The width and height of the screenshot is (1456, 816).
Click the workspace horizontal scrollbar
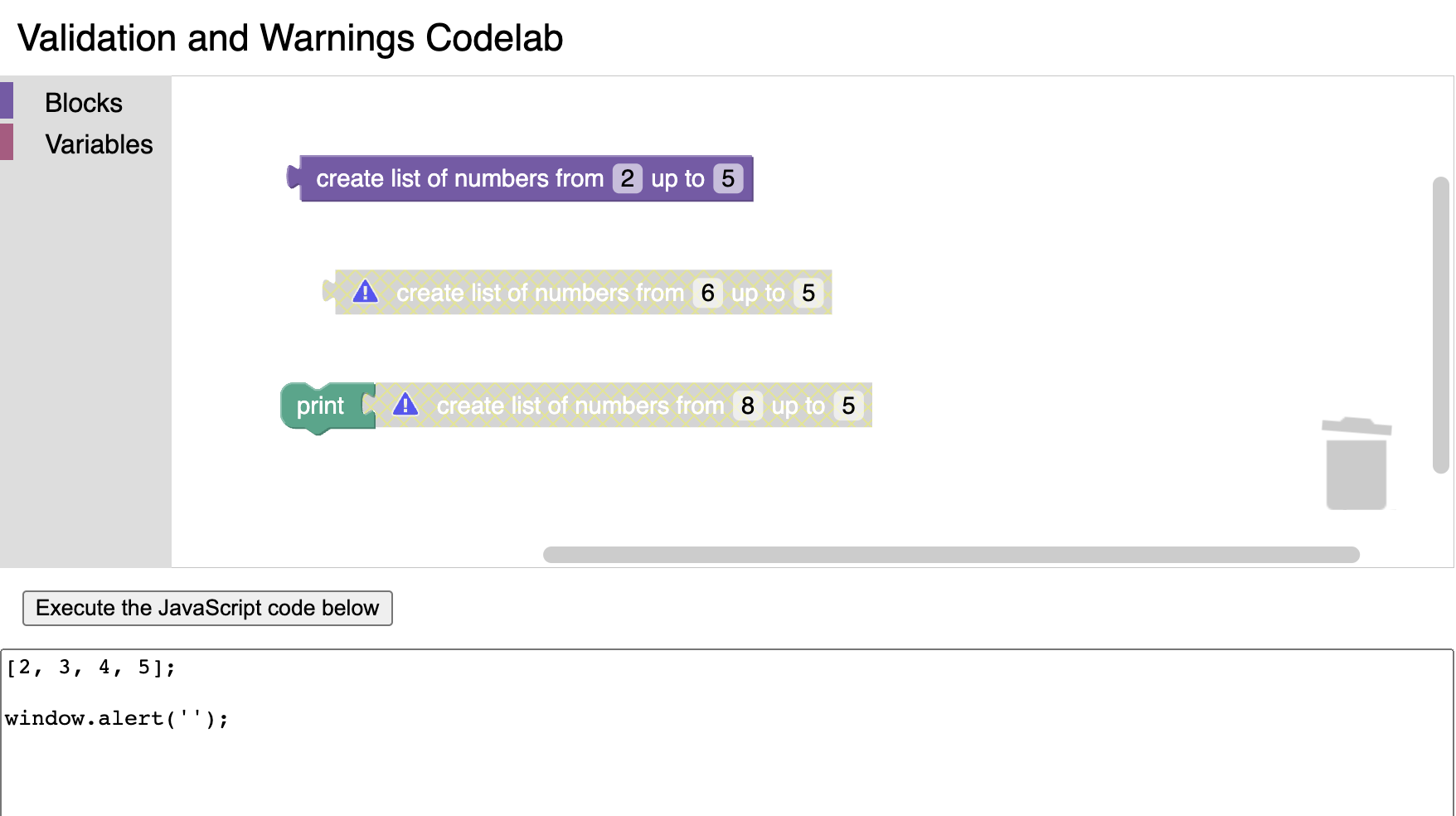(x=950, y=555)
